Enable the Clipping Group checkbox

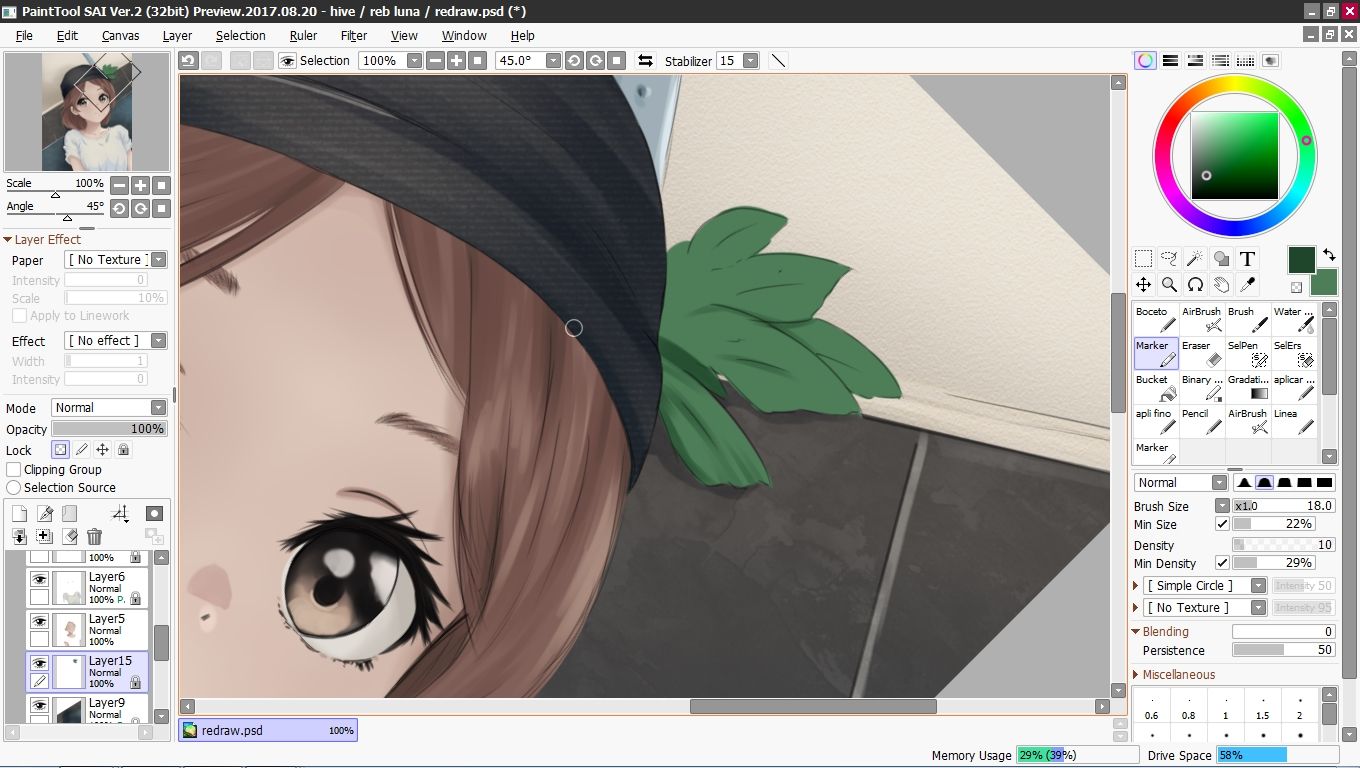(x=14, y=469)
